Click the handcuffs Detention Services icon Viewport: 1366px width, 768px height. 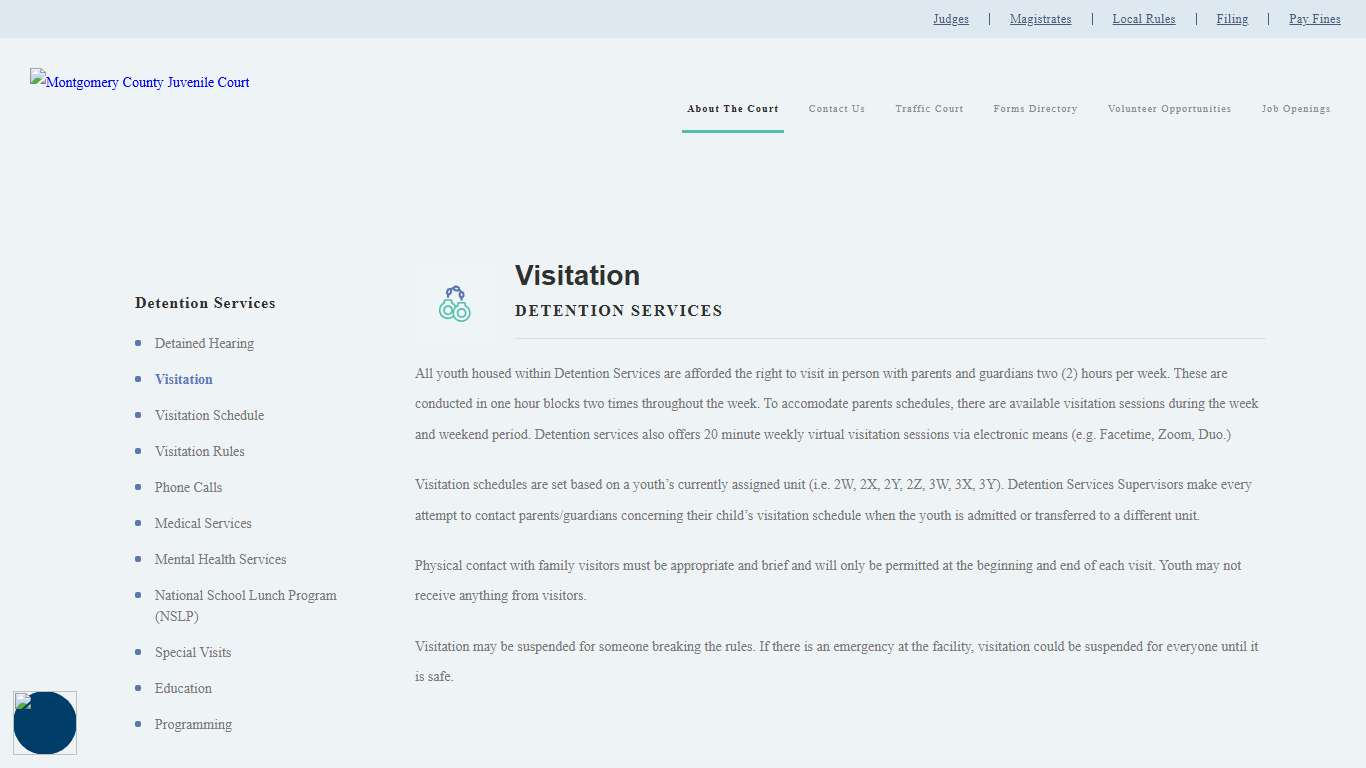(455, 303)
